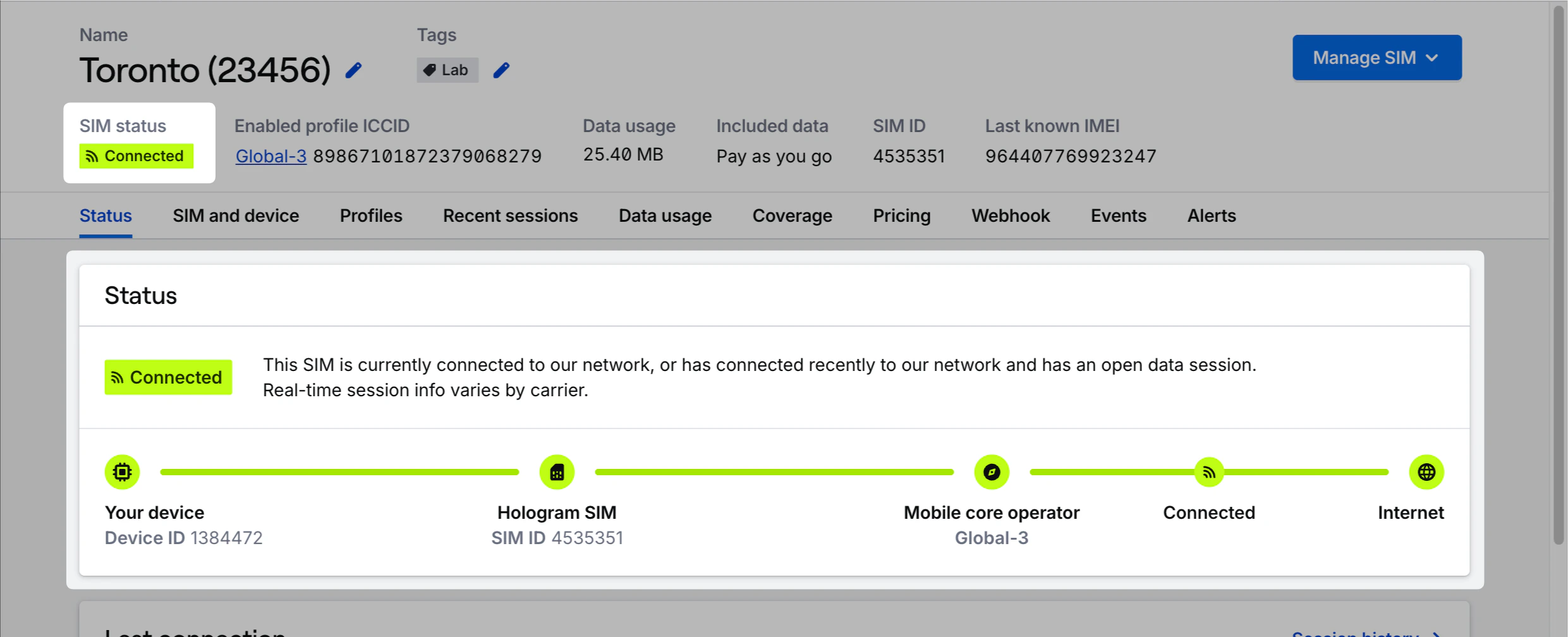The height and width of the screenshot is (637, 1568).
Task: Click the Toronto (23456) name heading
Action: (x=205, y=70)
